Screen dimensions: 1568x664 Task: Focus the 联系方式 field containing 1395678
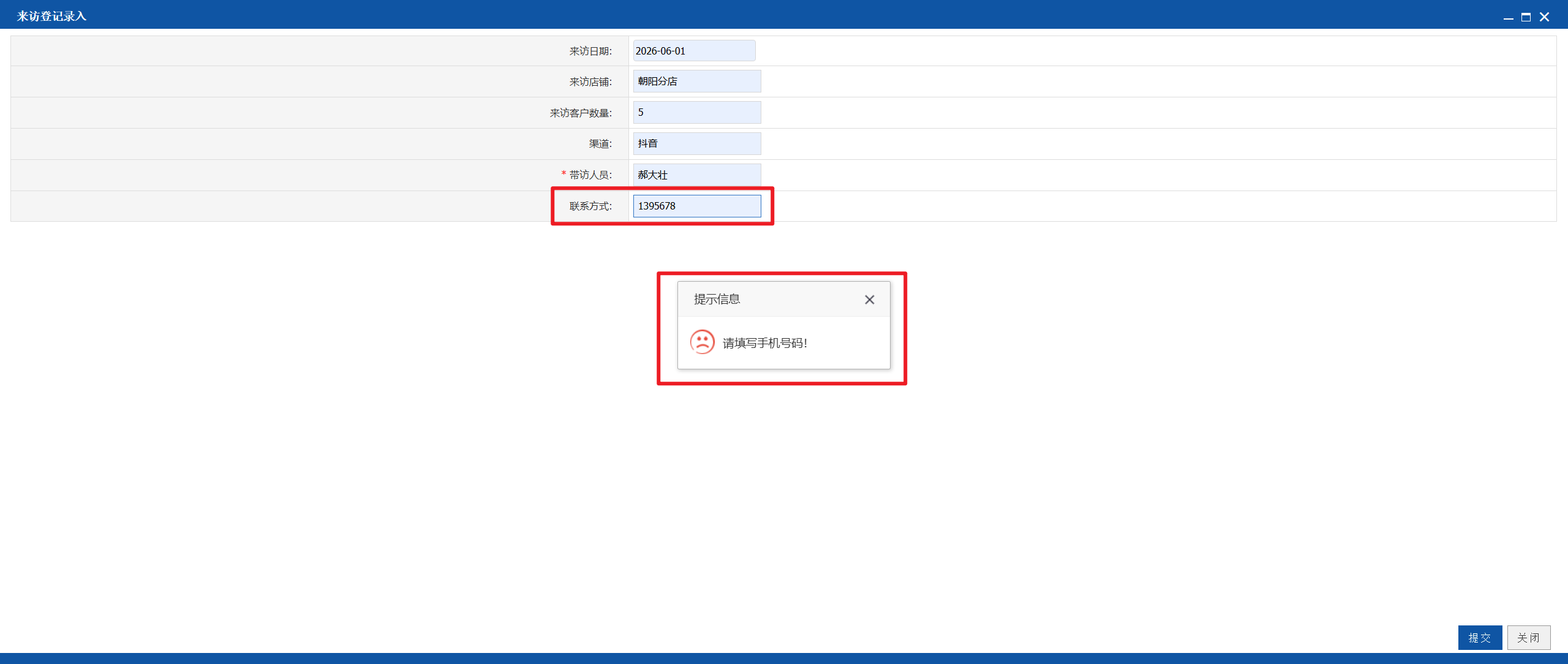(697, 206)
